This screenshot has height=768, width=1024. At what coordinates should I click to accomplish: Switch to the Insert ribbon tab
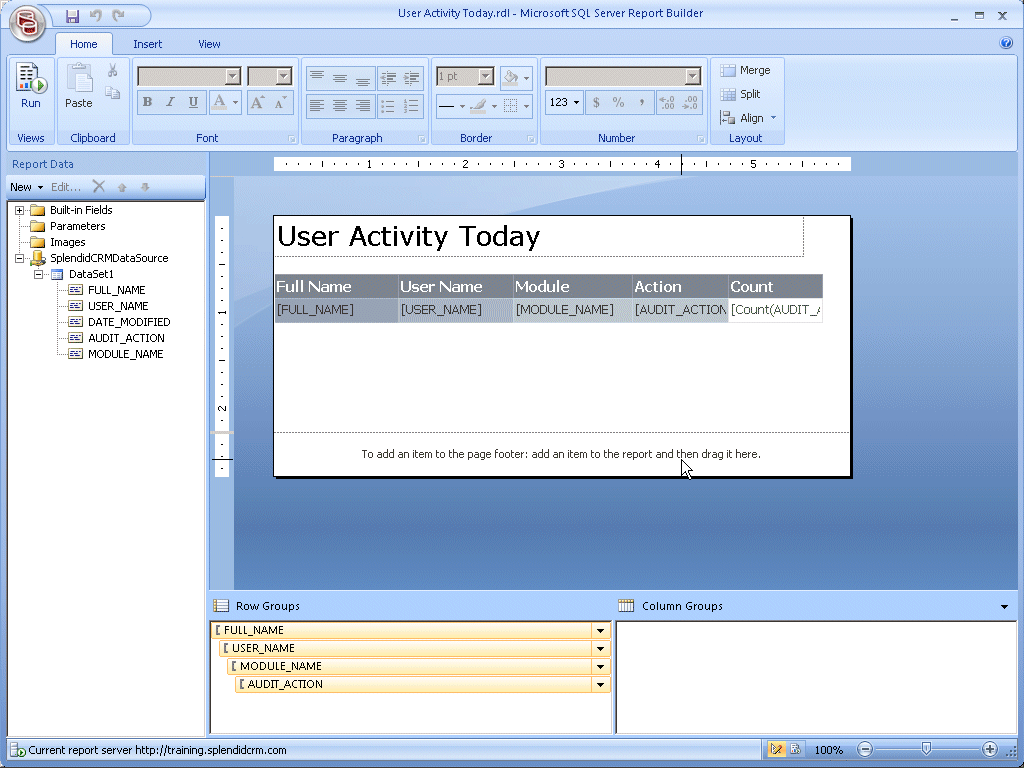click(x=147, y=44)
